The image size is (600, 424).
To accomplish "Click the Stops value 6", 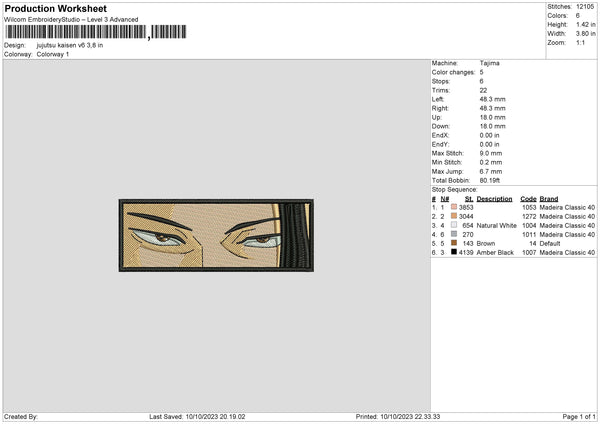I will point(481,81).
